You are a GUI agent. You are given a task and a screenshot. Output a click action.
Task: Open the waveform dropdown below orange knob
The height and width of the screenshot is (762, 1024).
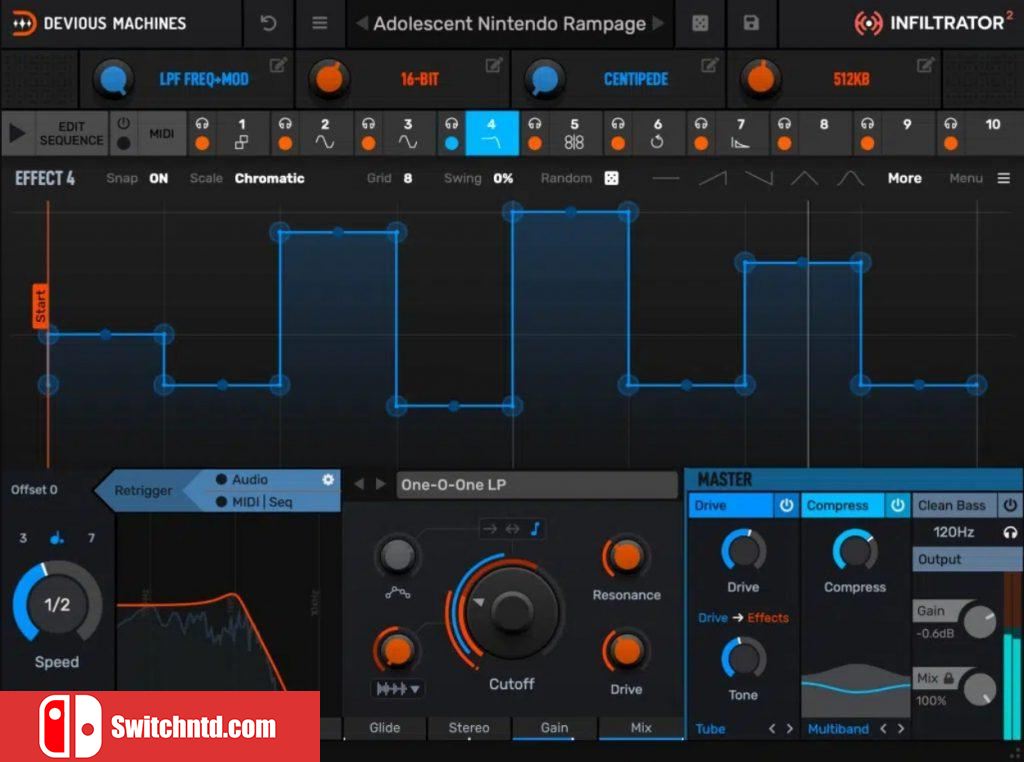[x=396, y=689]
